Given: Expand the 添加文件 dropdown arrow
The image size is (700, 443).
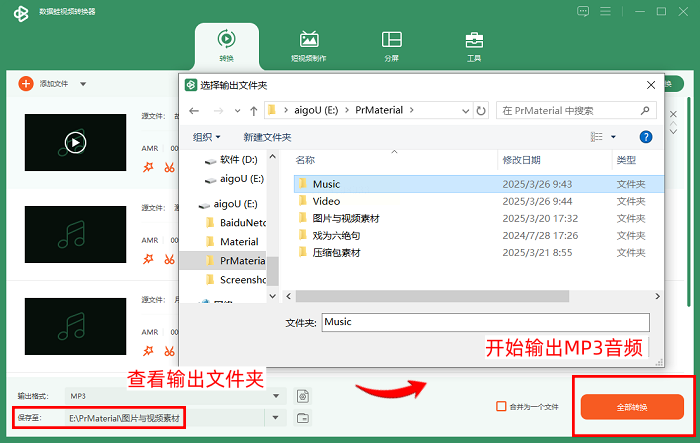Looking at the screenshot, I should (x=83, y=84).
